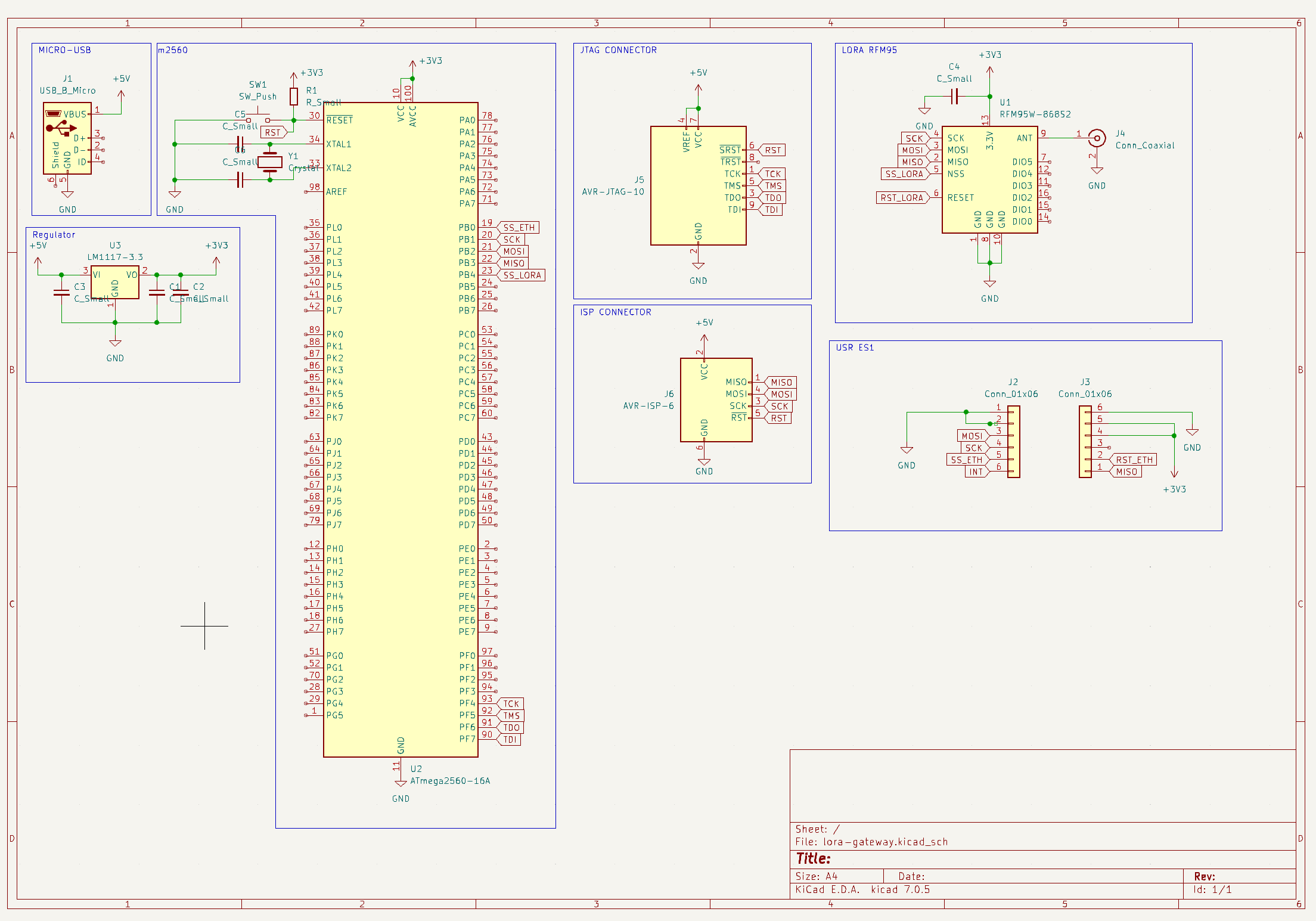
Task: Click the 'Rev:' field in the title block
Action: [1205, 876]
